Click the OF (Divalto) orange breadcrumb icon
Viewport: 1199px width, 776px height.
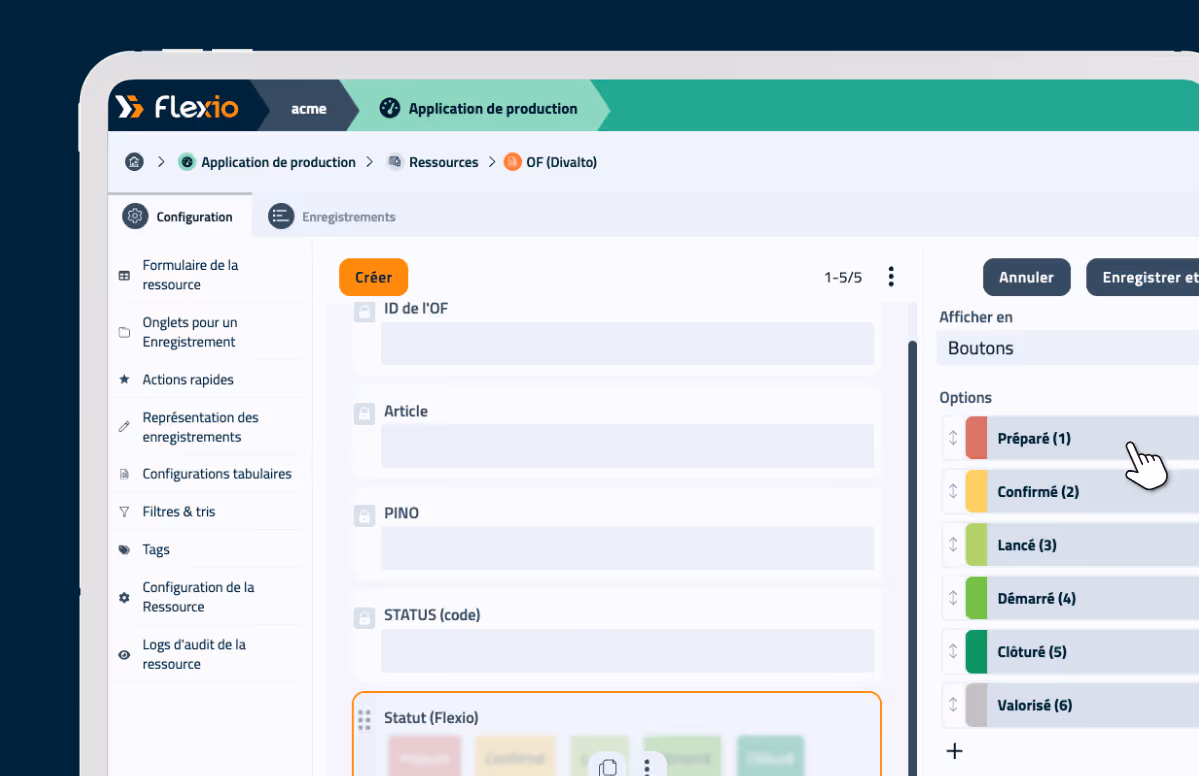click(512, 161)
